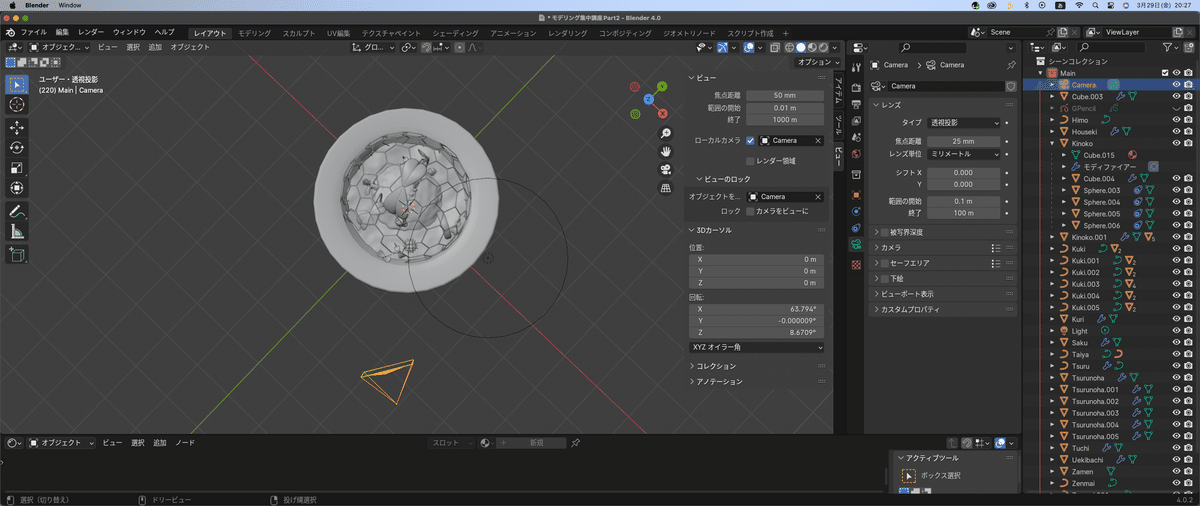Select the Move tool

click(x=17, y=127)
